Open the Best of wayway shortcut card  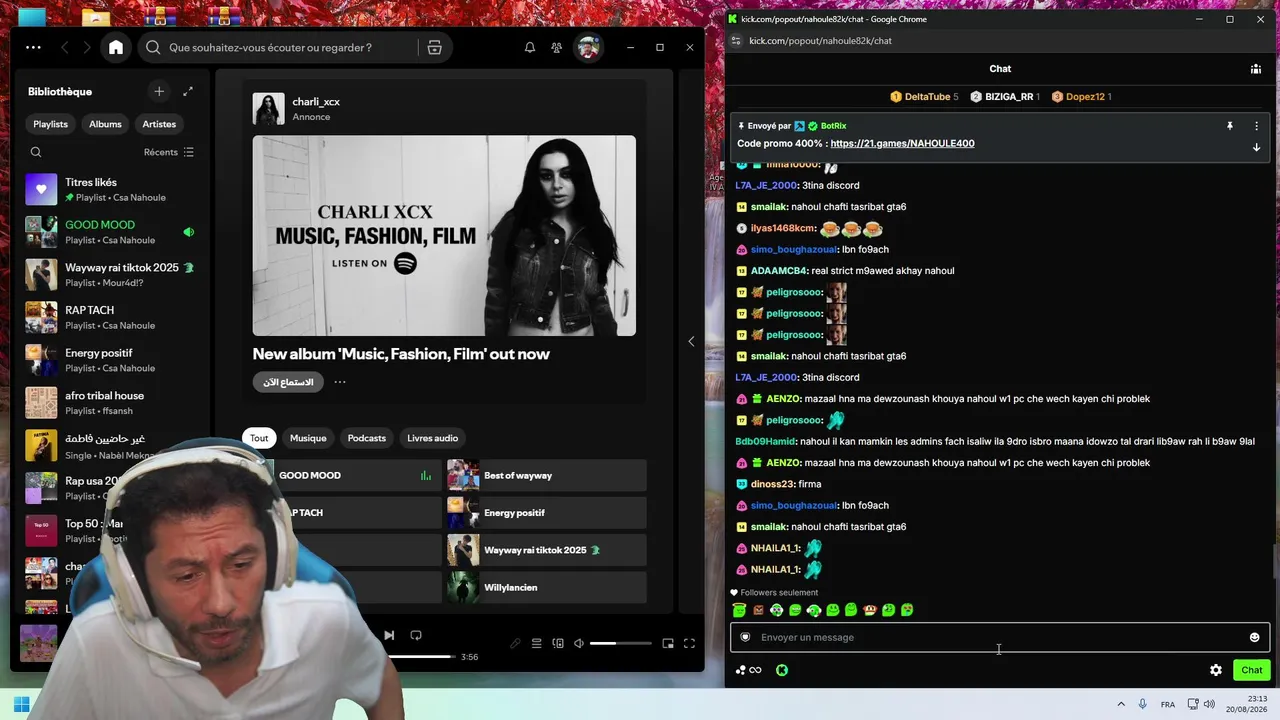pos(546,475)
